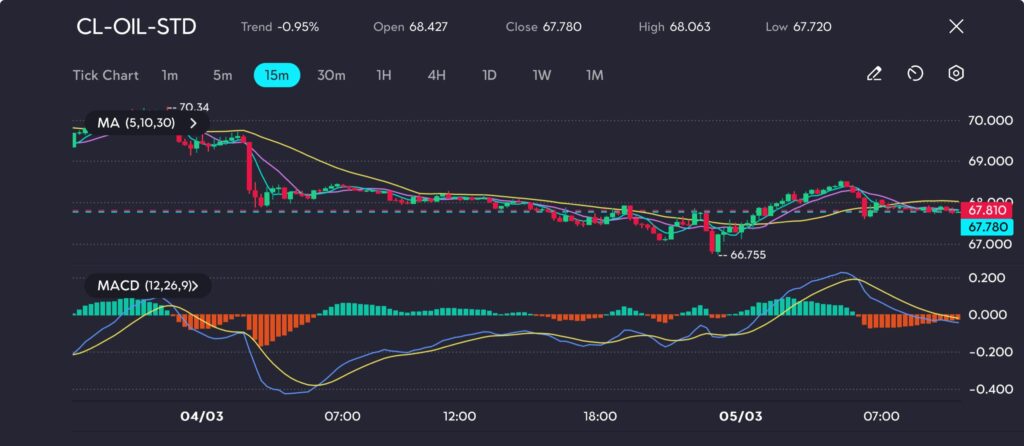This screenshot has width=1024, height=446.
Task: Click the CL-OIL-STD symbol title
Action: tap(136, 27)
